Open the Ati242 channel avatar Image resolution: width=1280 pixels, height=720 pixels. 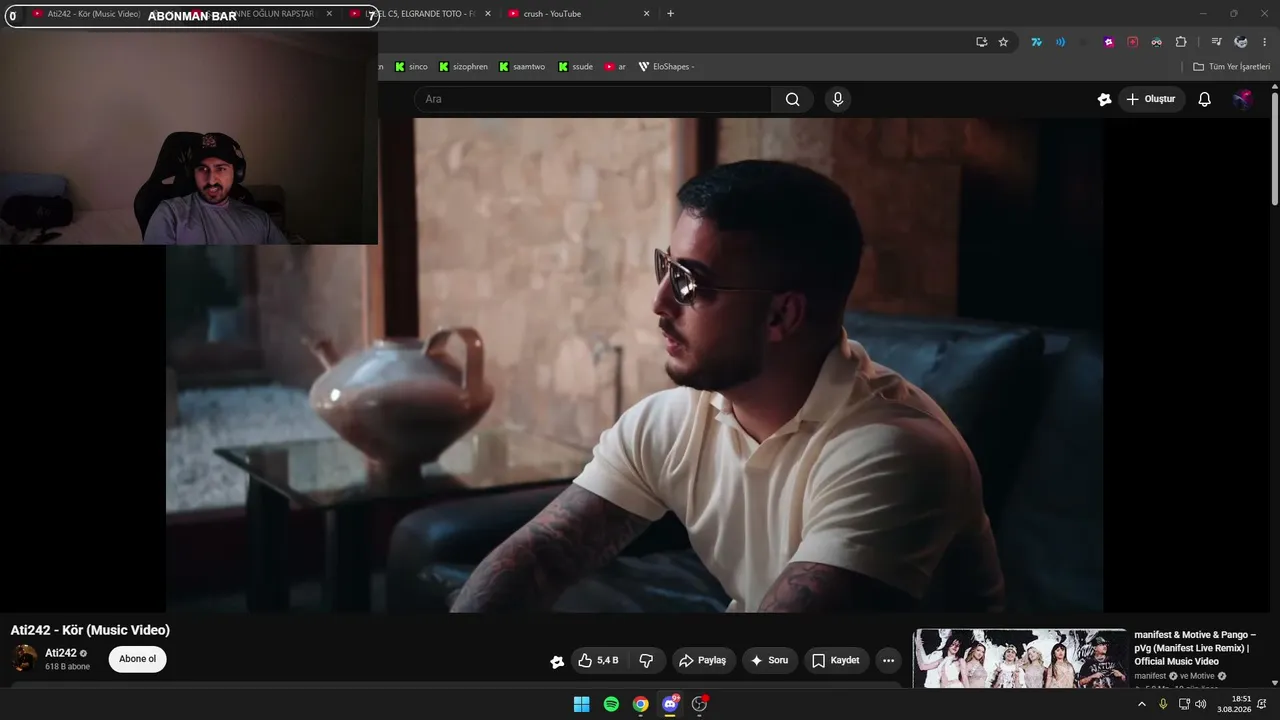(24, 659)
